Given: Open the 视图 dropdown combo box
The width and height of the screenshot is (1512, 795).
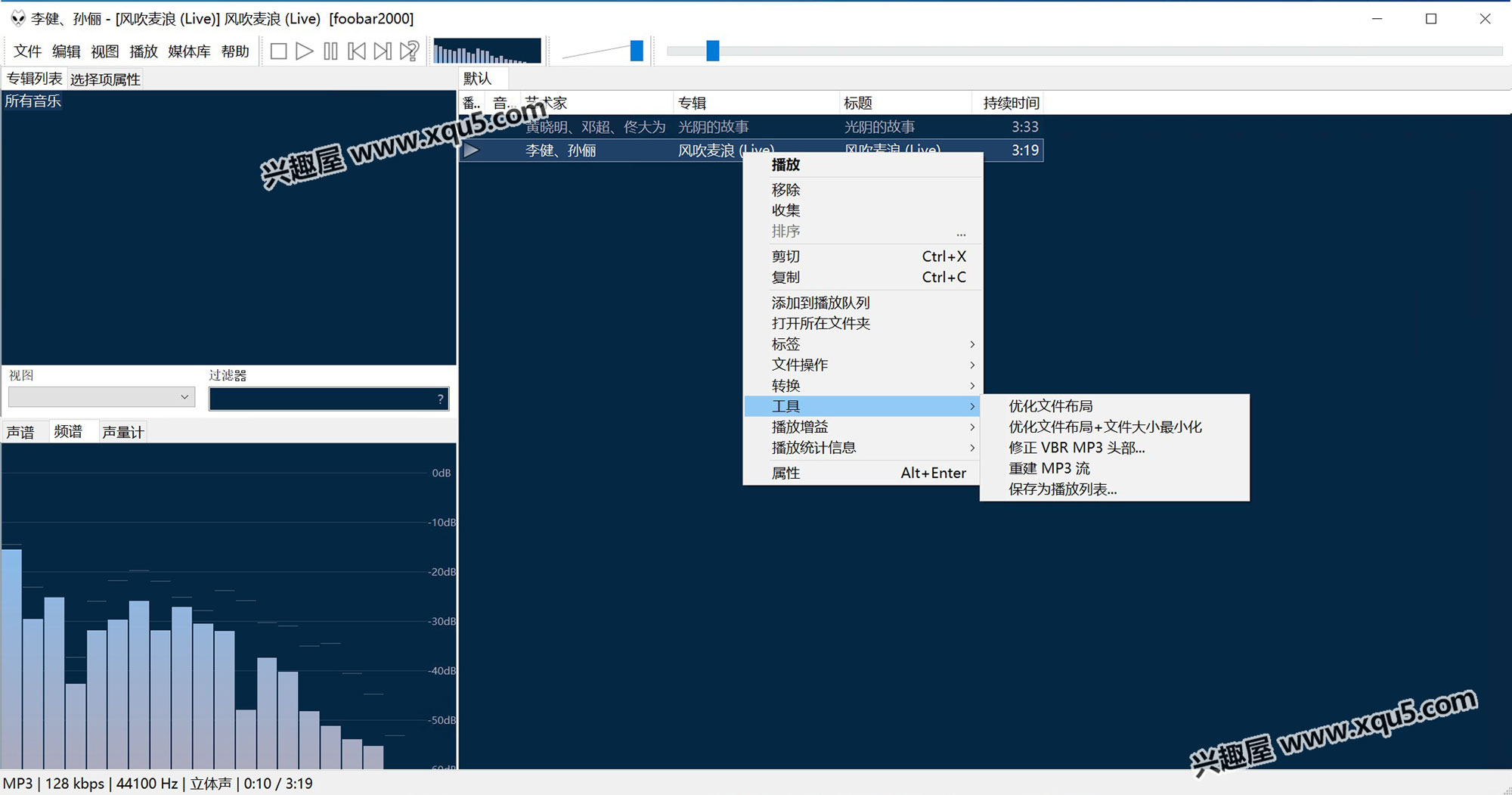Looking at the screenshot, I should 101,396.
